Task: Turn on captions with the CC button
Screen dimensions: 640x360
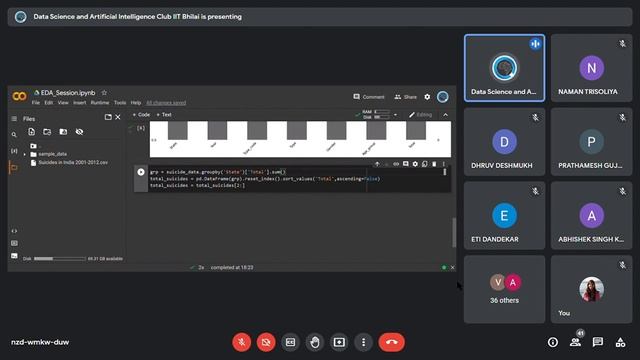Action: pos(290,342)
